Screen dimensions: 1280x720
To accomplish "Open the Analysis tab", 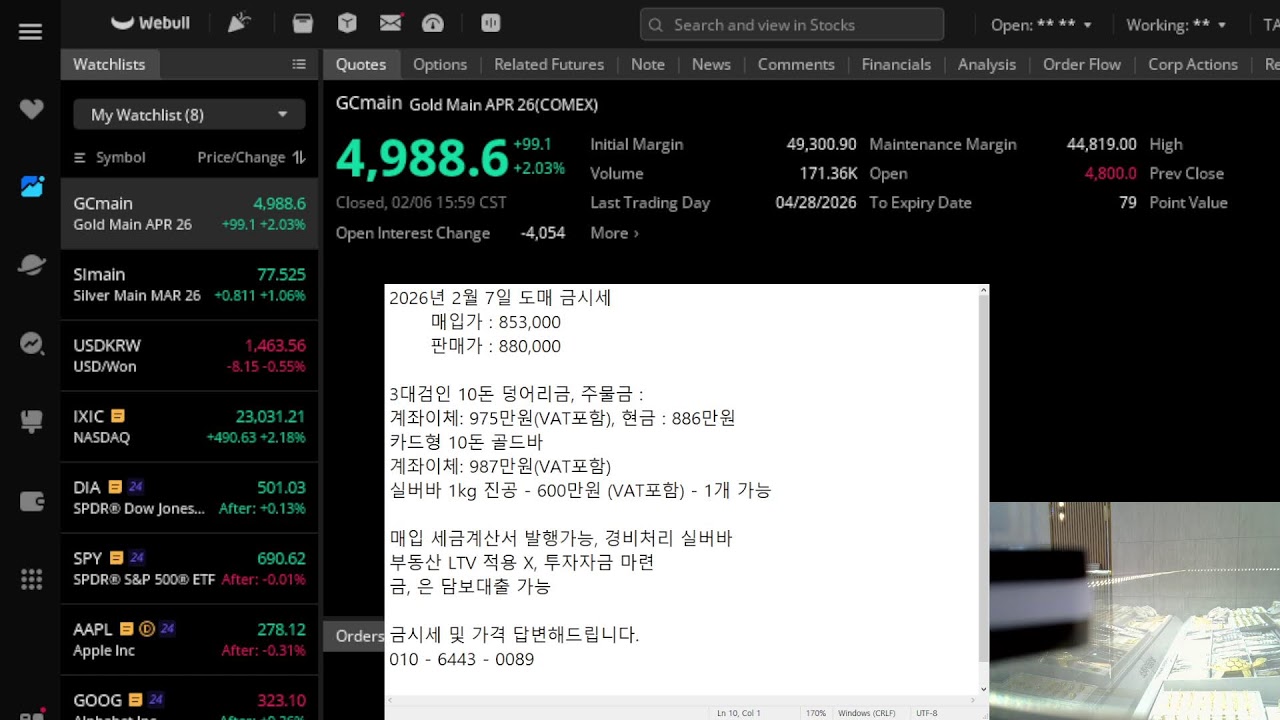I will coord(987,64).
